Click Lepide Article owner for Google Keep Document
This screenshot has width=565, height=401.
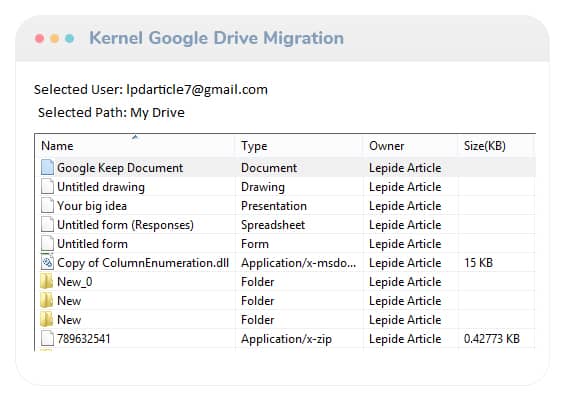point(405,168)
